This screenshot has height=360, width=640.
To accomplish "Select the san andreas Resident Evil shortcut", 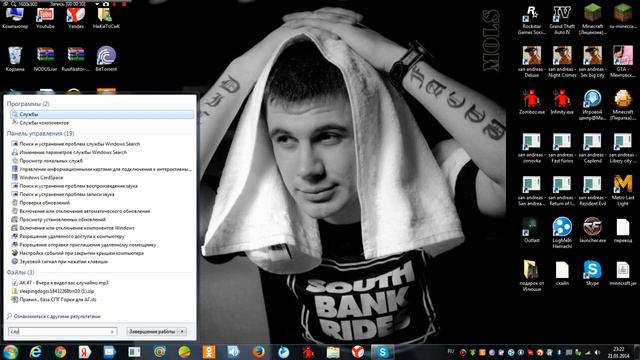I will coord(592,190).
